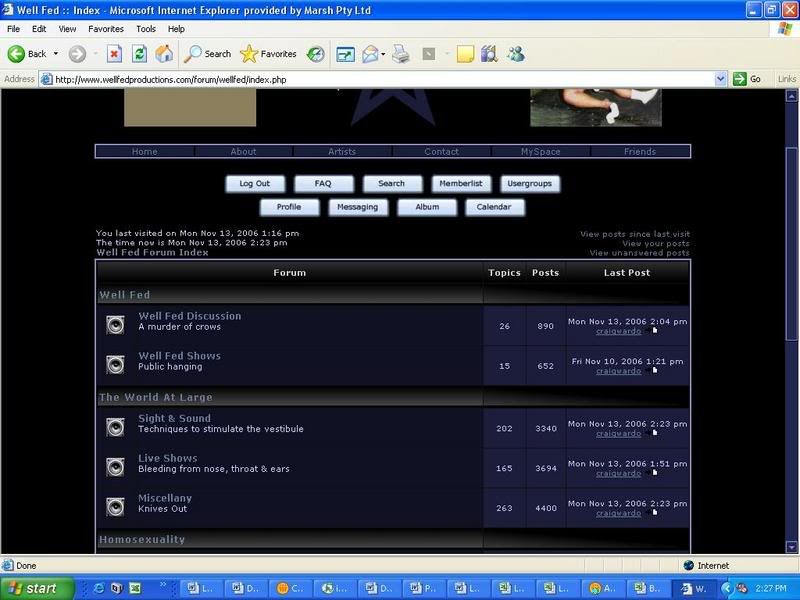Screen dimensions: 800x600
Task: Open the Live Shows forum
Action: click(167, 458)
